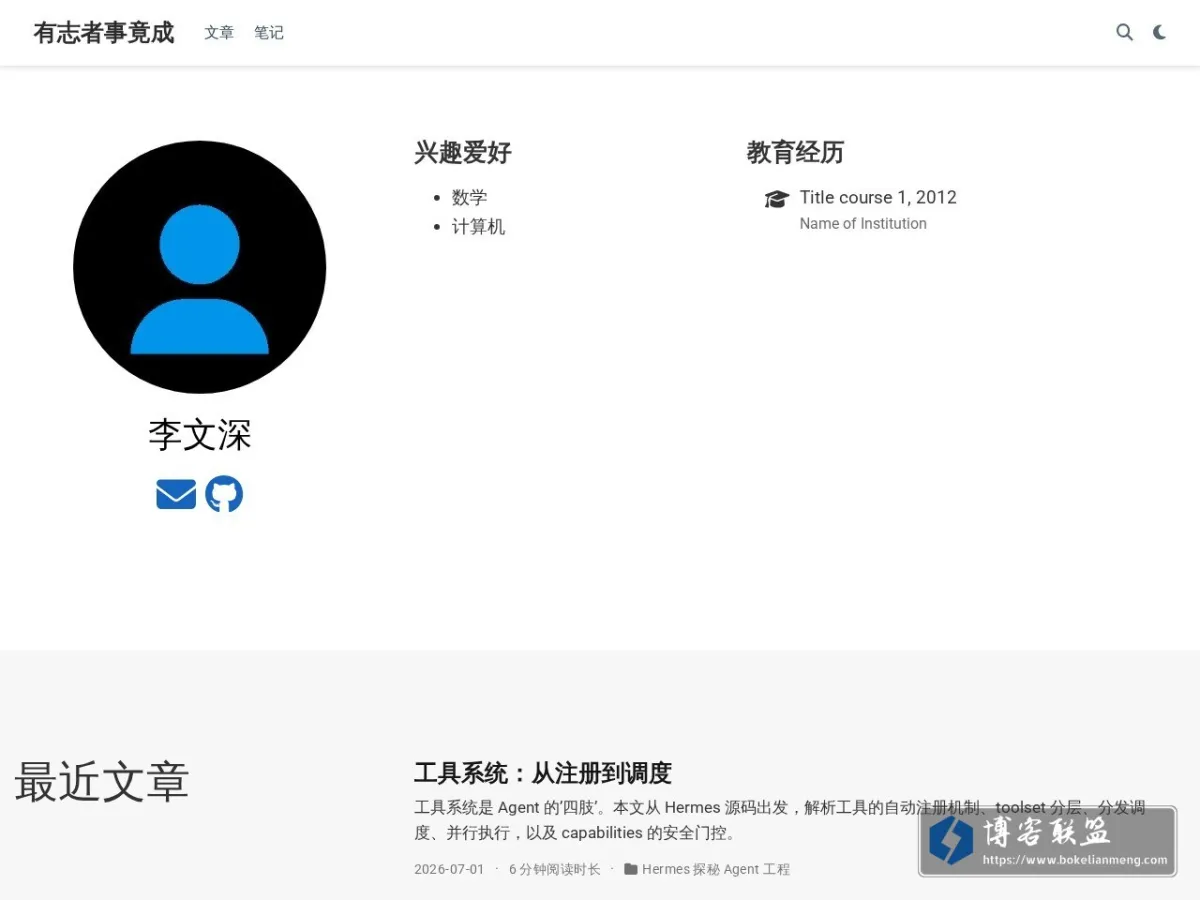Click the 6 分钟阅读时长 label
Viewport: 1200px width, 900px height.
pos(555,869)
